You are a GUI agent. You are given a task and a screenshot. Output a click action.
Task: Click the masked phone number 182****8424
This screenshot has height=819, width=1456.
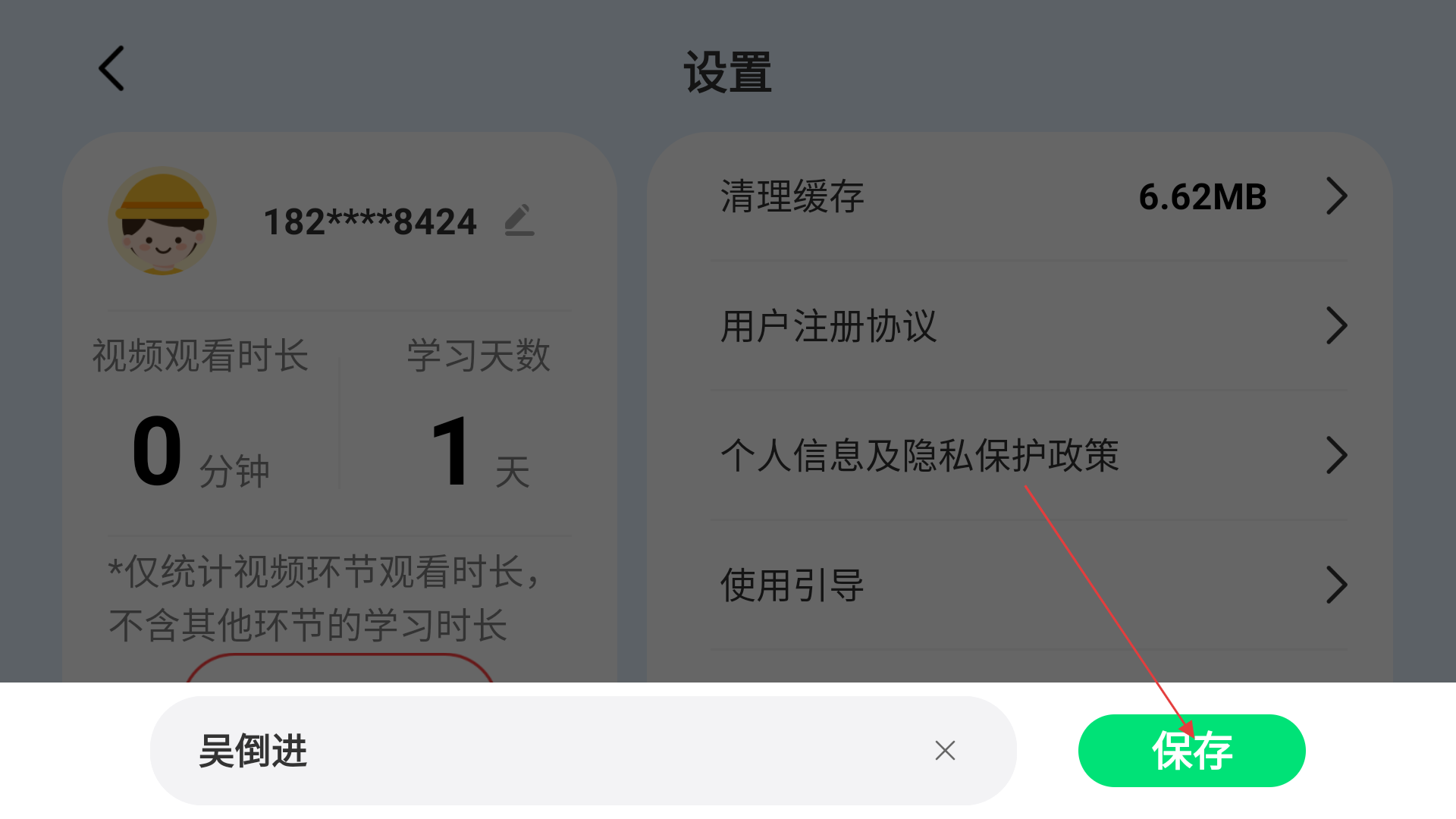point(370,221)
